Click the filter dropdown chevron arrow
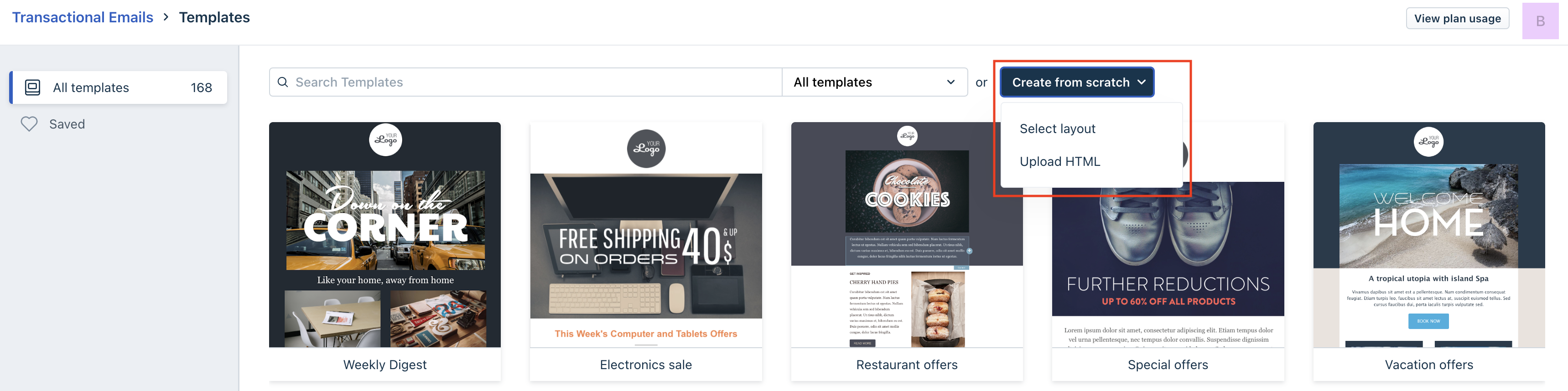The width and height of the screenshot is (1568, 391). [951, 82]
